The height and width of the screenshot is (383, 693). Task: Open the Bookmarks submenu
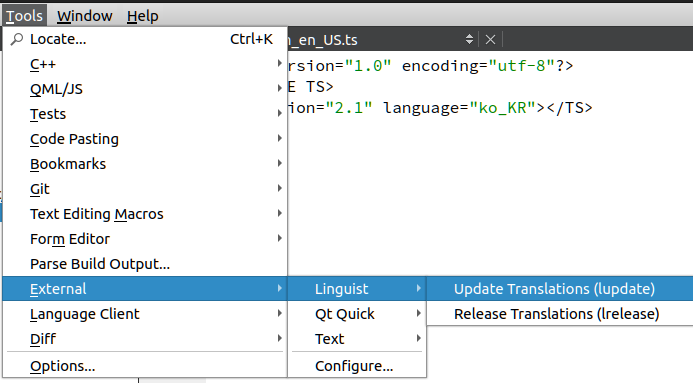[x=145, y=164]
